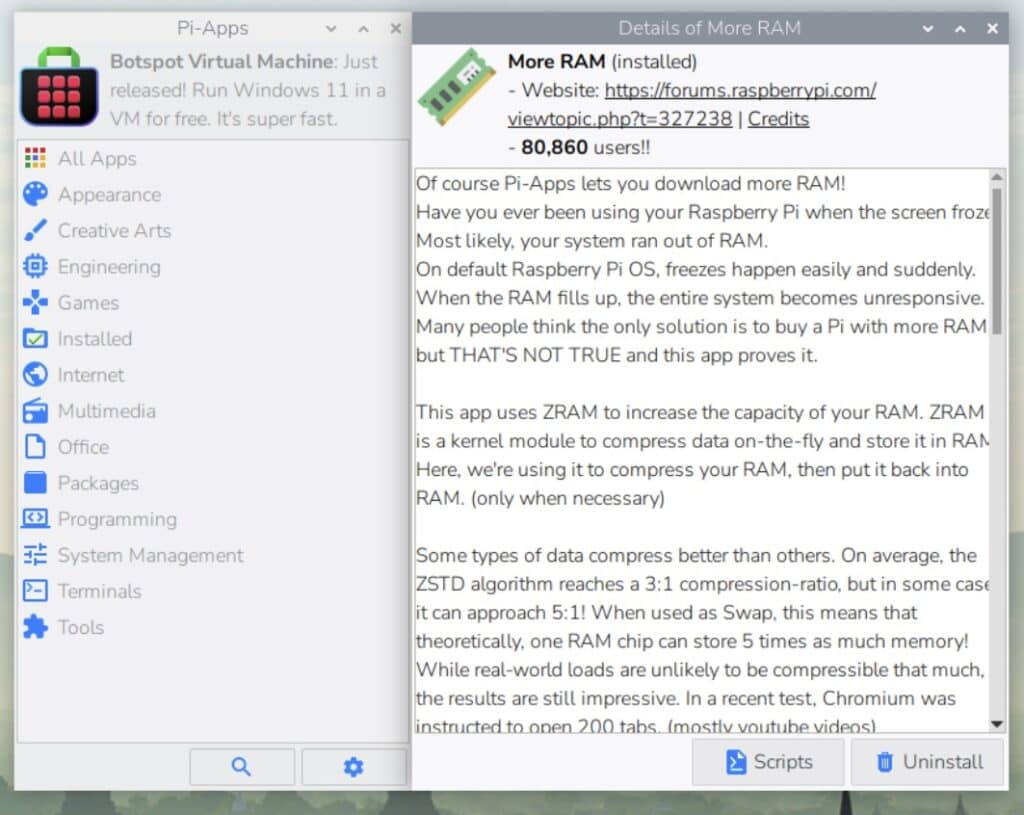The image size is (1024, 815).
Task: Click the Credits link
Action: (778, 119)
